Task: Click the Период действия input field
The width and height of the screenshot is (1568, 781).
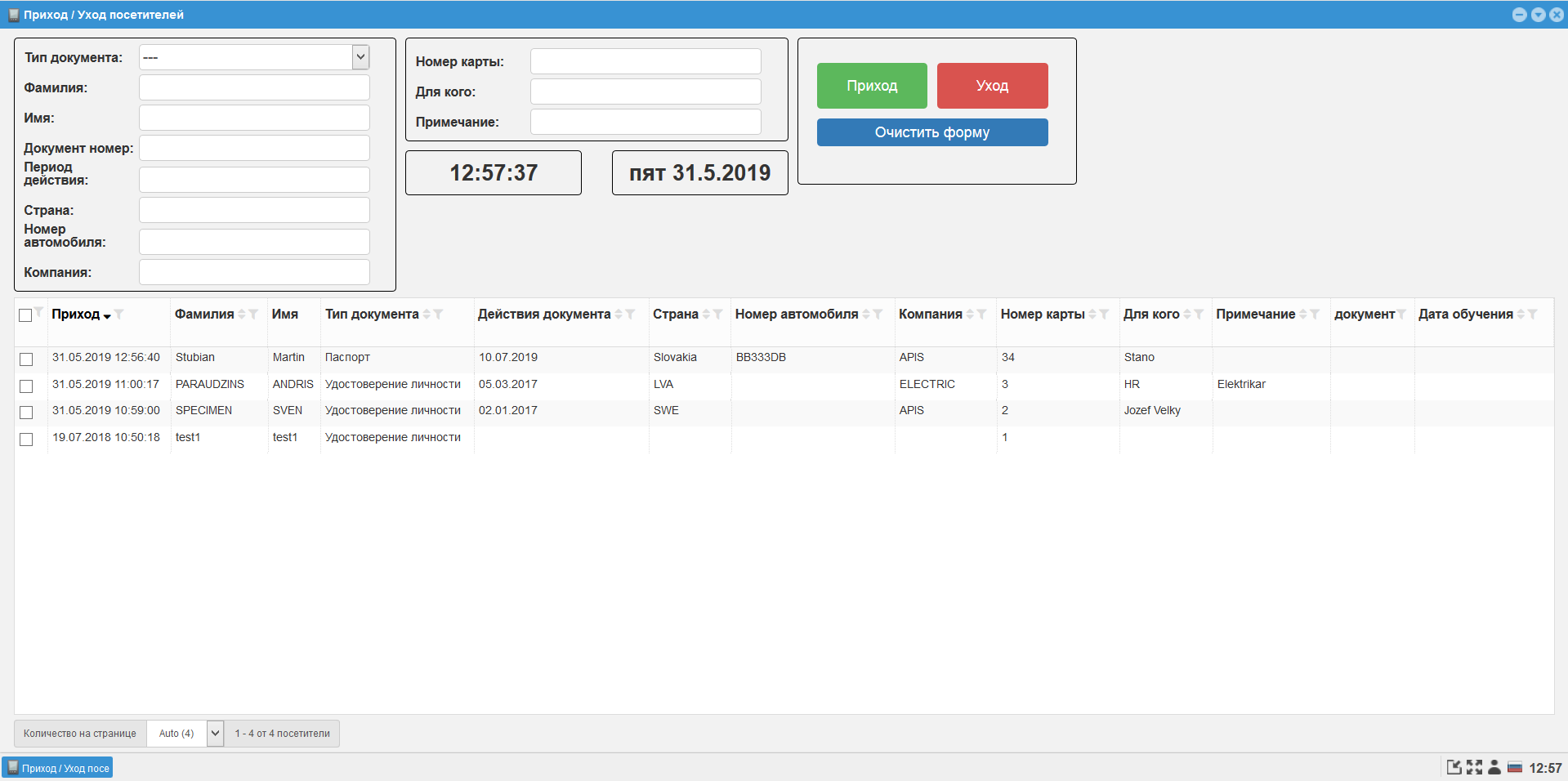Action: (x=254, y=180)
